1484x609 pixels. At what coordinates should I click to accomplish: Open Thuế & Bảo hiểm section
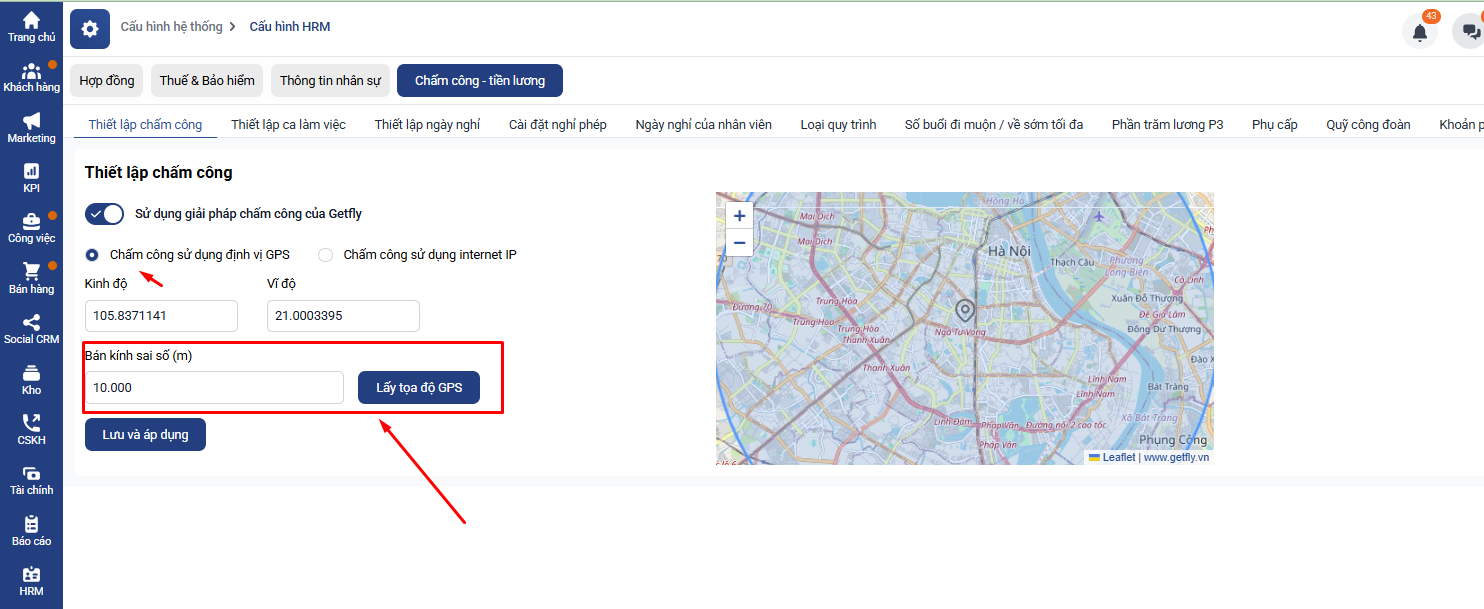click(x=207, y=81)
